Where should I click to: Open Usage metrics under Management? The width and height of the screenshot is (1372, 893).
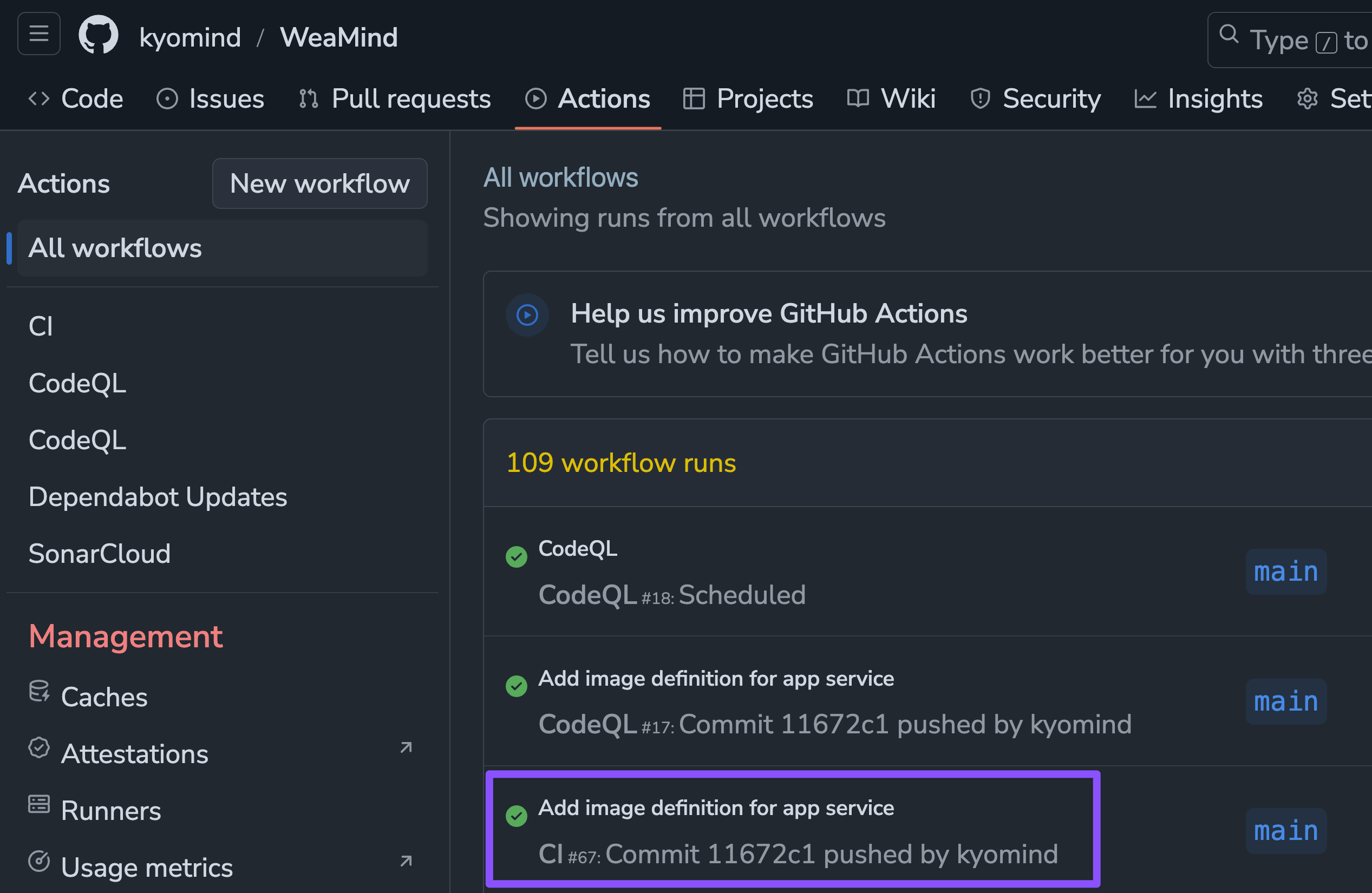(x=223, y=868)
